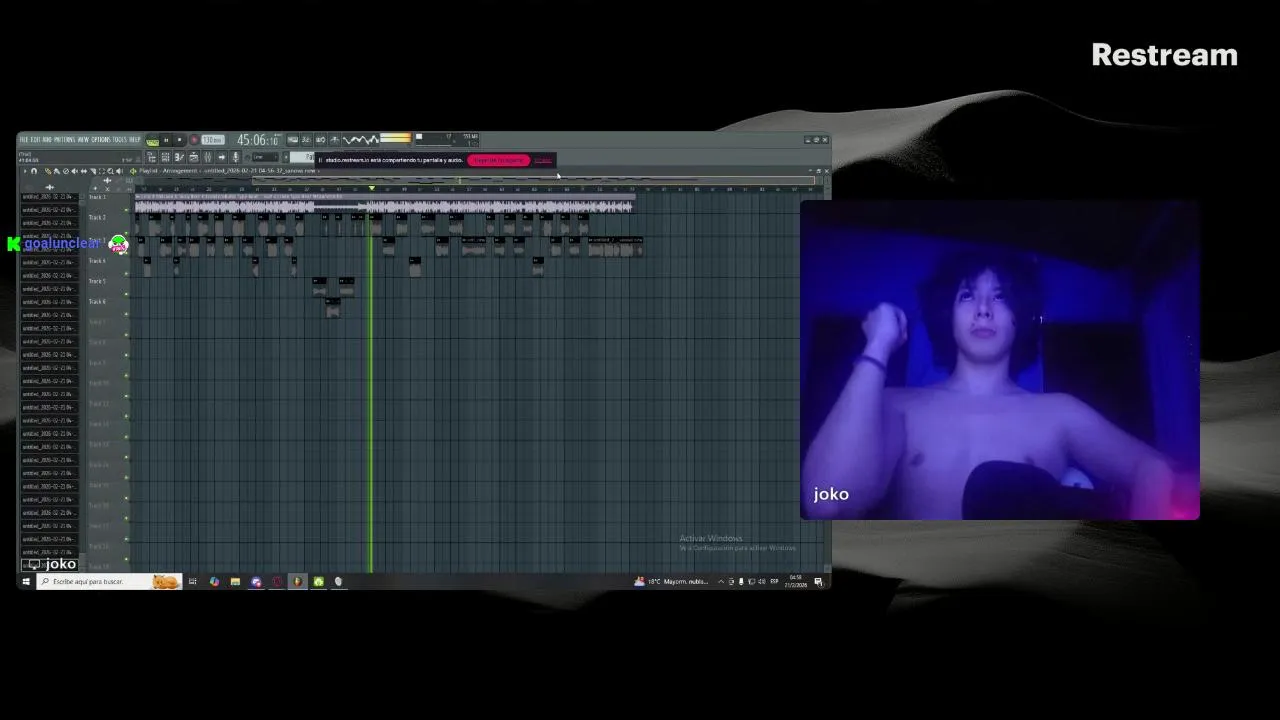Click the microphone recording icon in toolbar
This screenshot has width=1280, height=720.
click(x=235, y=157)
